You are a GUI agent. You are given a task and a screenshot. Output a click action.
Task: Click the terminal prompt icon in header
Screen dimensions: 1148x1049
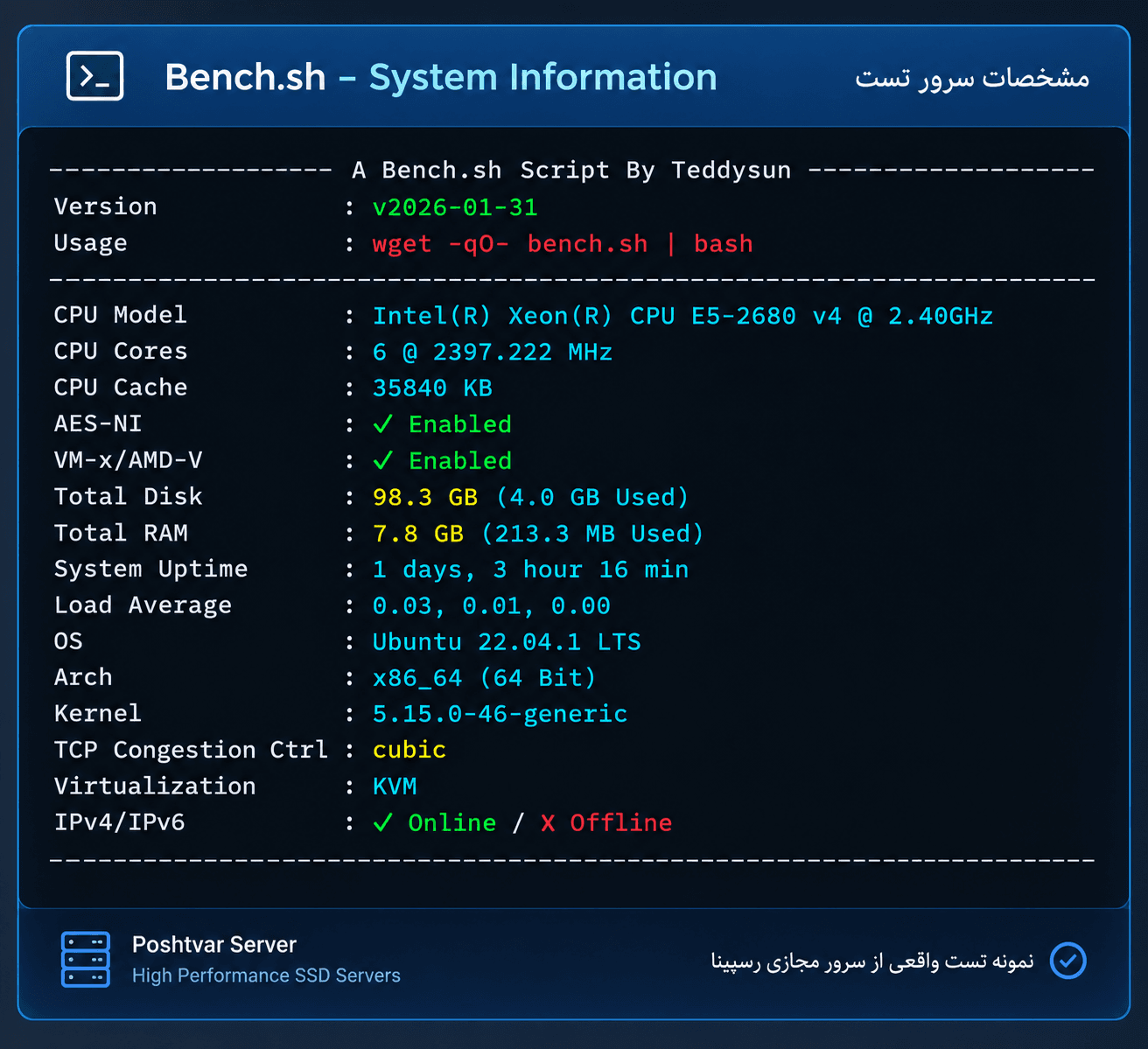(x=94, y=77)
